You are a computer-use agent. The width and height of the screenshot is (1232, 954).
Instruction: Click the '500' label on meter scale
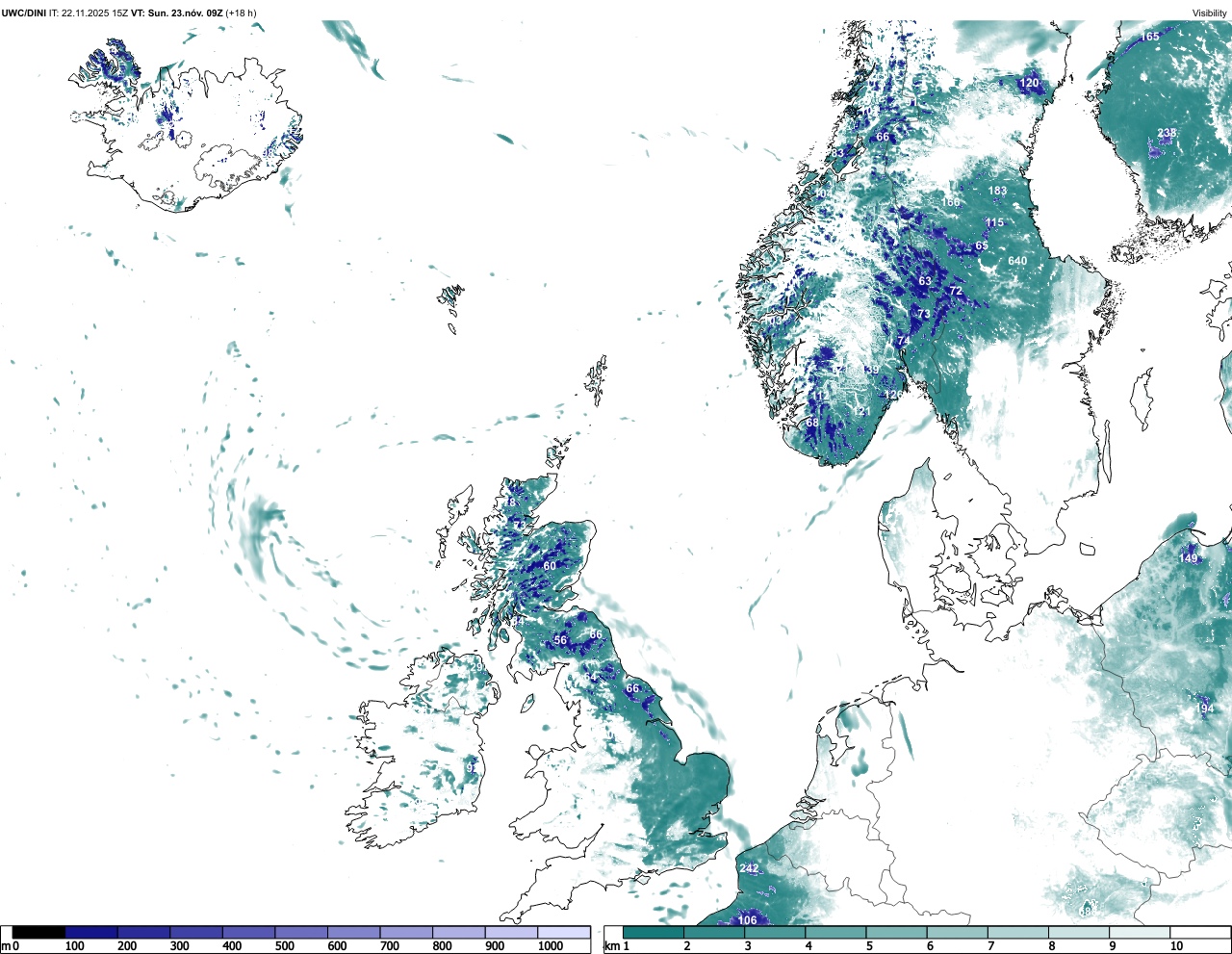pos(284,946)
